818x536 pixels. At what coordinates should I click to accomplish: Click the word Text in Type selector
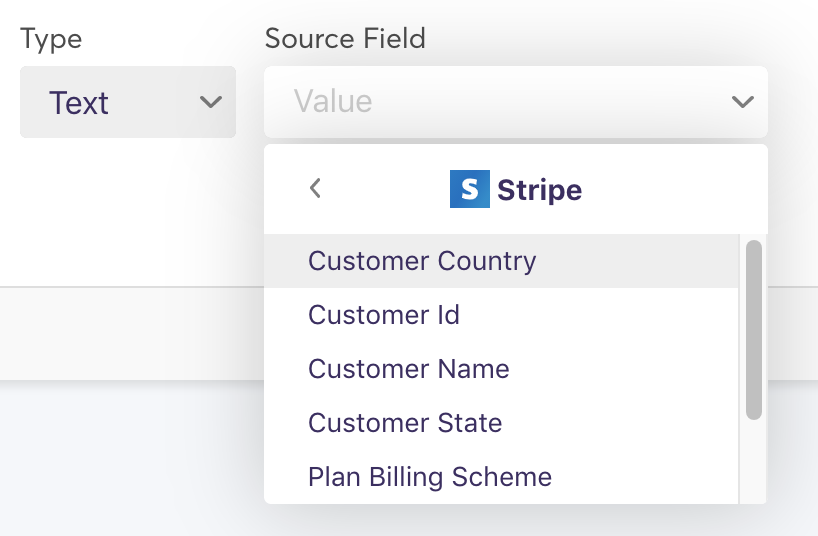[x=79, y=103]
